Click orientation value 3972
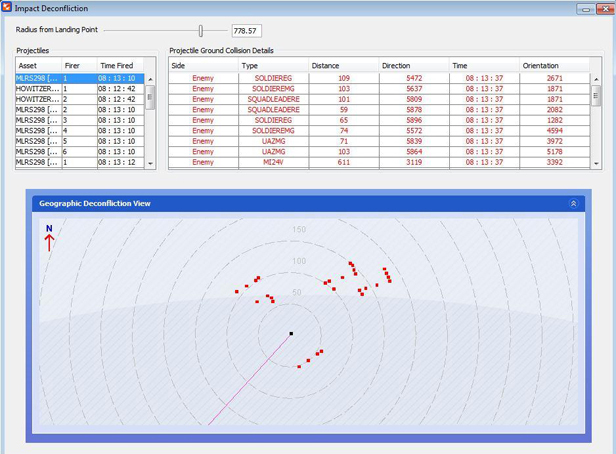The height and width of the screenshot is (454, 616). click(x=555, y=141)
